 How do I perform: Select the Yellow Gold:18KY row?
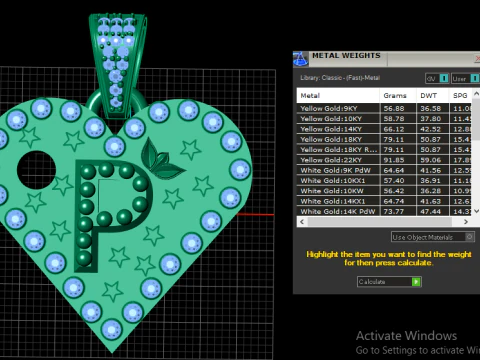tap(384, 139)
